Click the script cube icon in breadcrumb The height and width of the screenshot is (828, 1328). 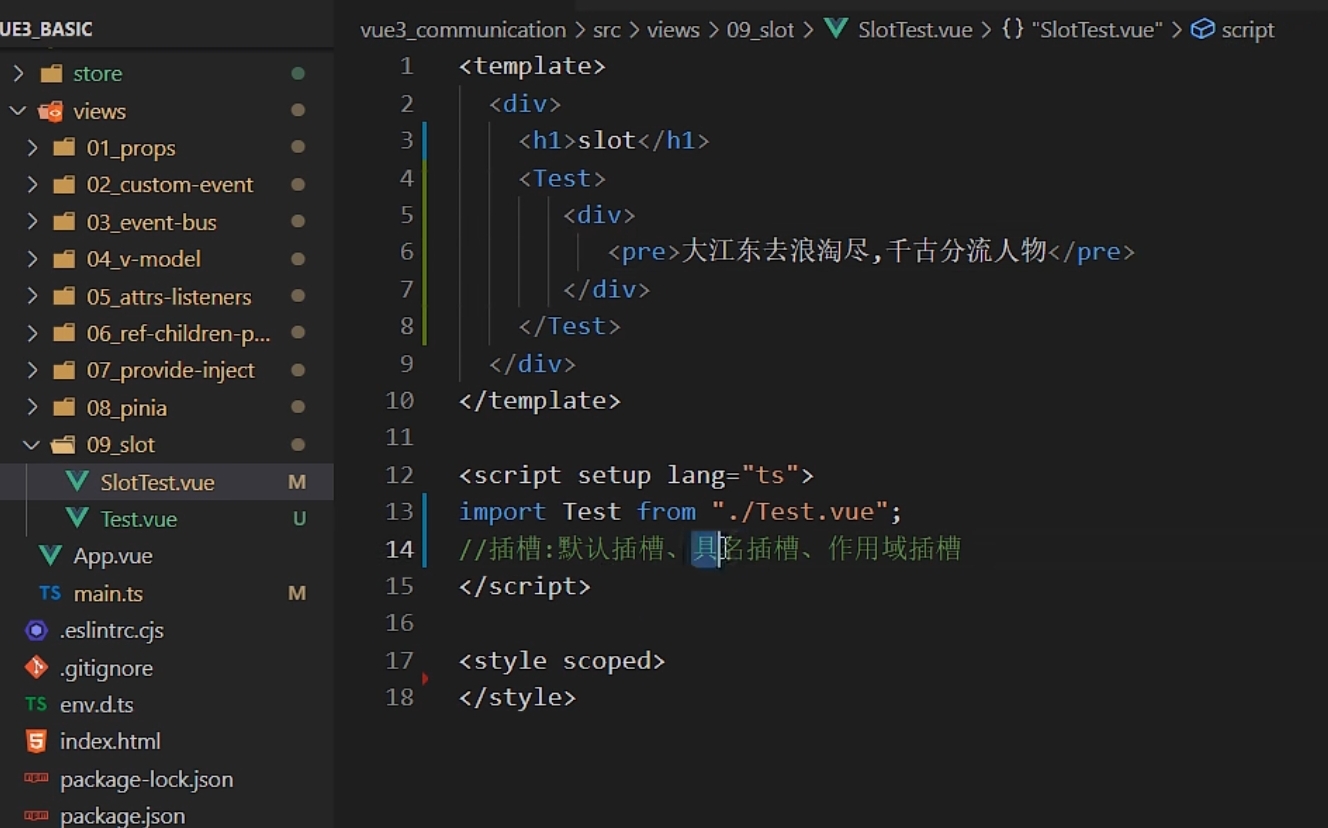pos(1203,29)
